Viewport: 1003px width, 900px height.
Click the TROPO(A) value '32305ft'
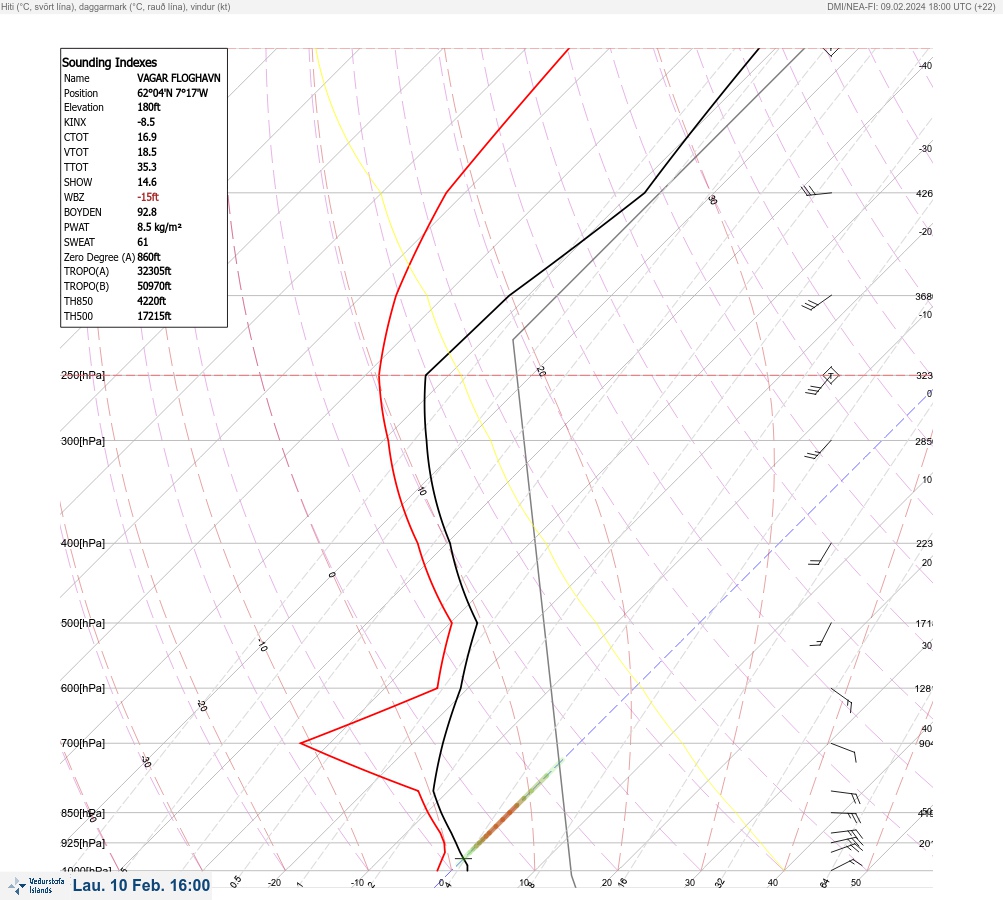coord(154,271)
